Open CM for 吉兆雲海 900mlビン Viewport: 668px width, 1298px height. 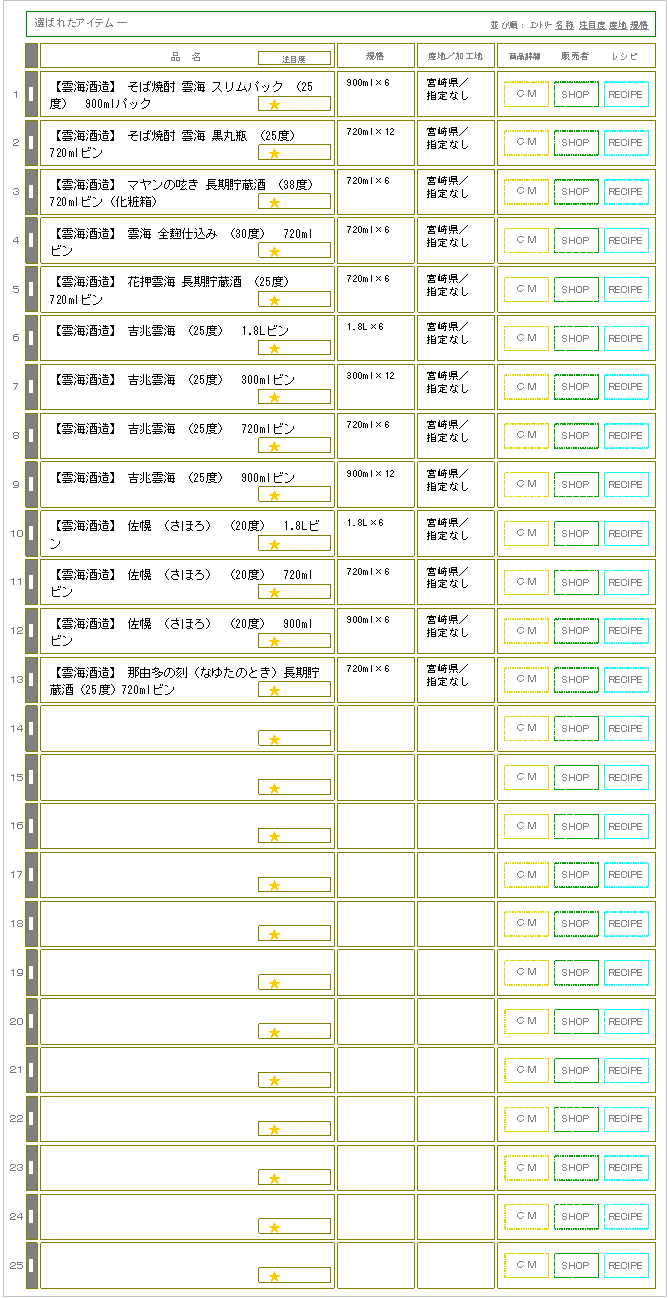(526, 484)
